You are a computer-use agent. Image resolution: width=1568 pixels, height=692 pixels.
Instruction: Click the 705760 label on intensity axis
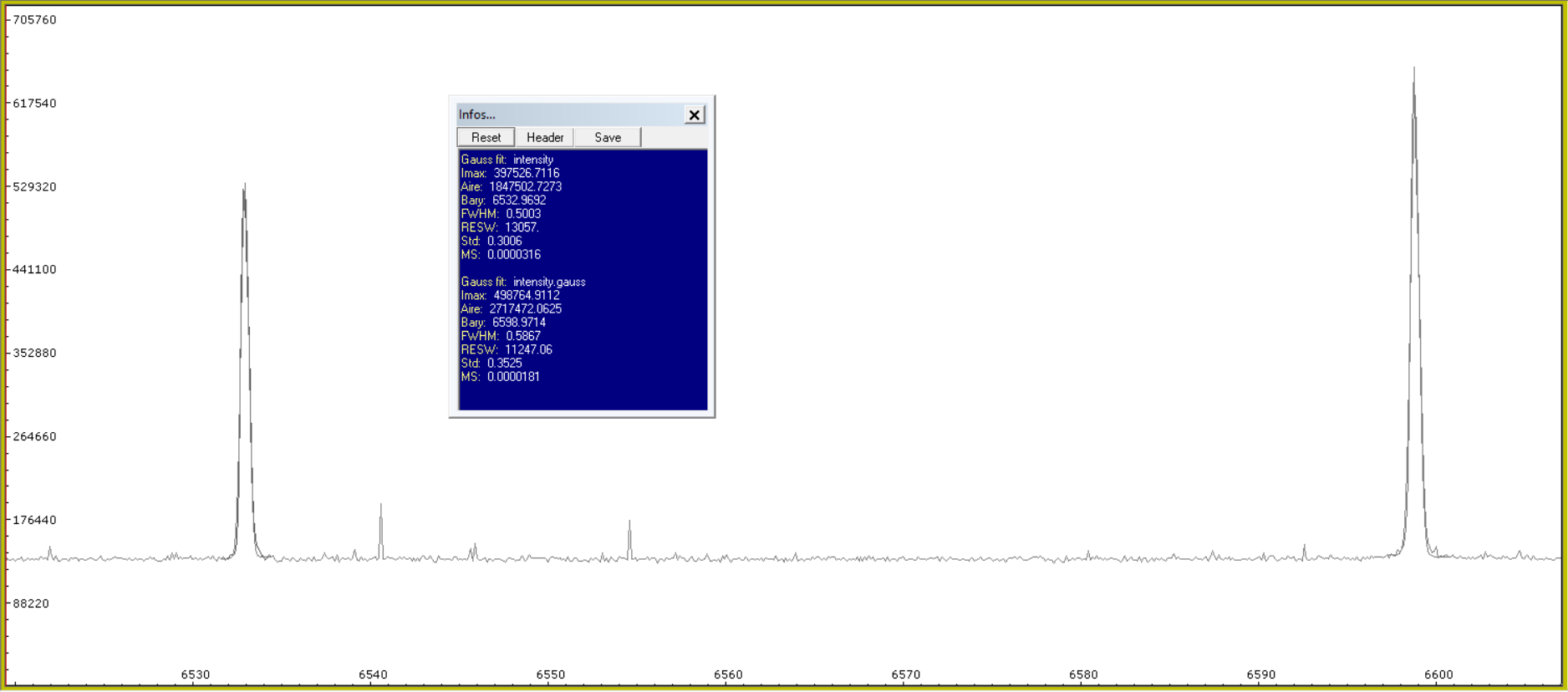(x=35, y=20)
